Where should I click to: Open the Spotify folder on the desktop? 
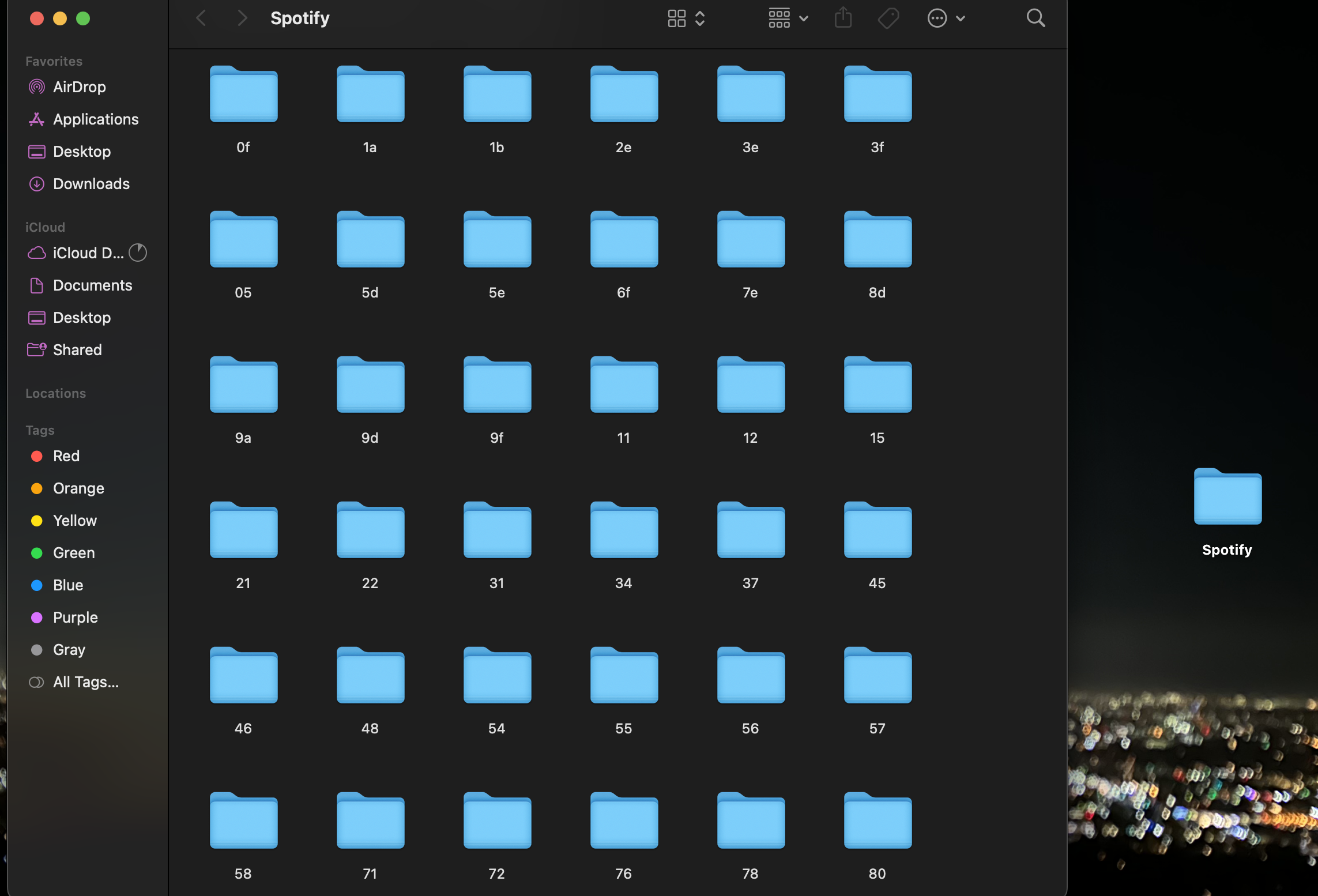(x=1226, y=496)
